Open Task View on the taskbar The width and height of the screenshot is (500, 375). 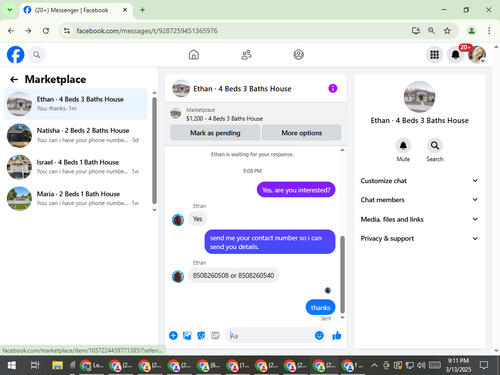(35, 366)
